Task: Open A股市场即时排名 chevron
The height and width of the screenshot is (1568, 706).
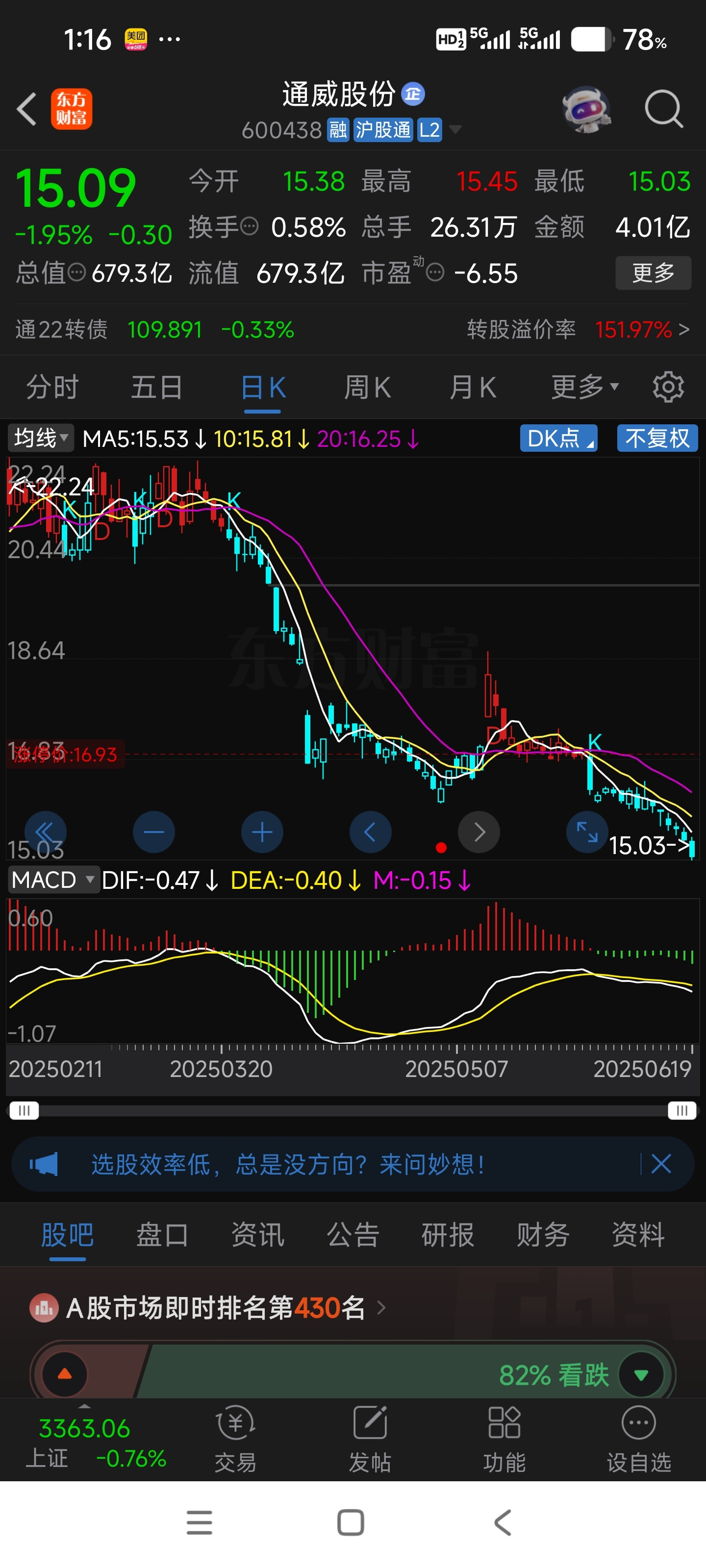Action: pos(381,1307)
